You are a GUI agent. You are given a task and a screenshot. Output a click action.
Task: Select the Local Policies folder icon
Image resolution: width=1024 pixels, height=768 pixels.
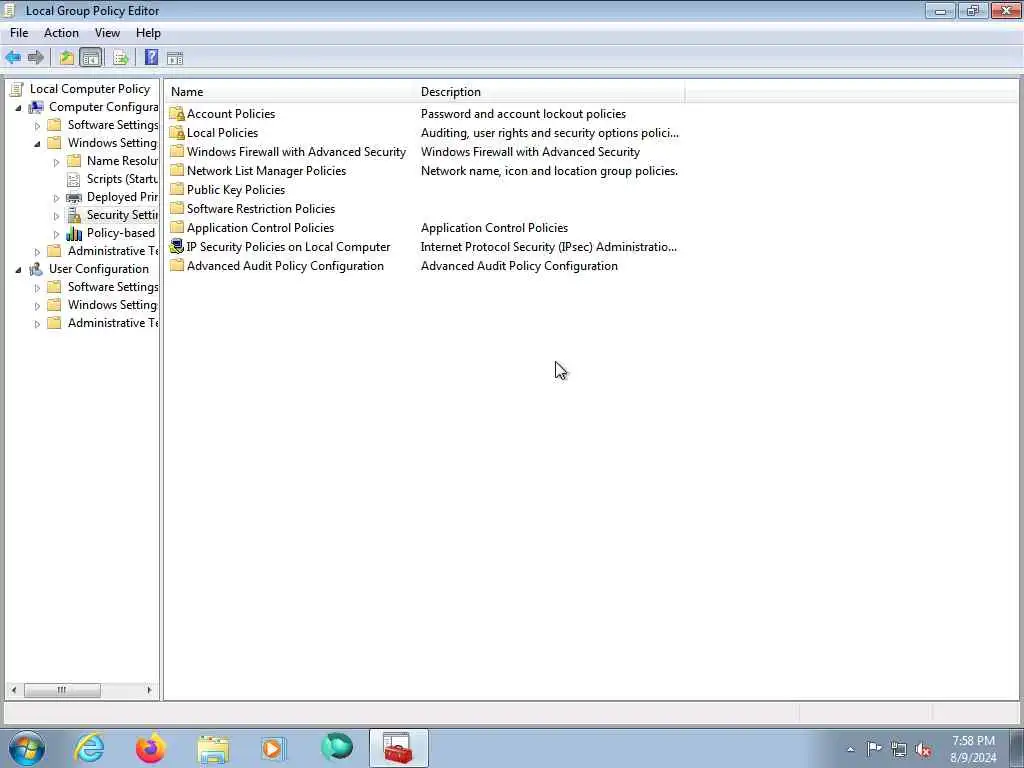coord(177,133)
